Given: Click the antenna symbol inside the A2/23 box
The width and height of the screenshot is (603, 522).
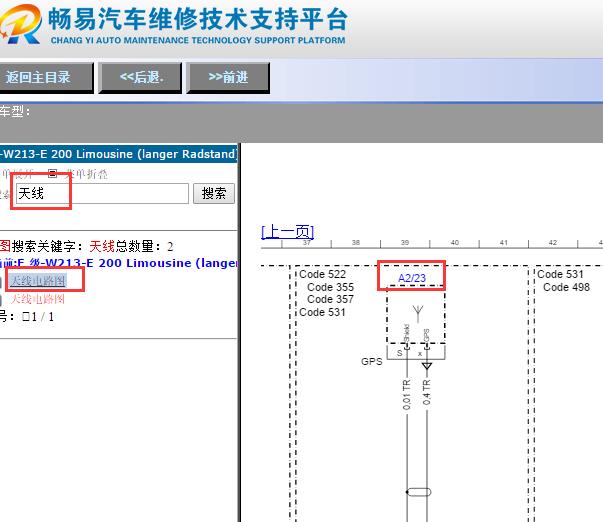Looking at the screenshot, I should pos(418,313).
